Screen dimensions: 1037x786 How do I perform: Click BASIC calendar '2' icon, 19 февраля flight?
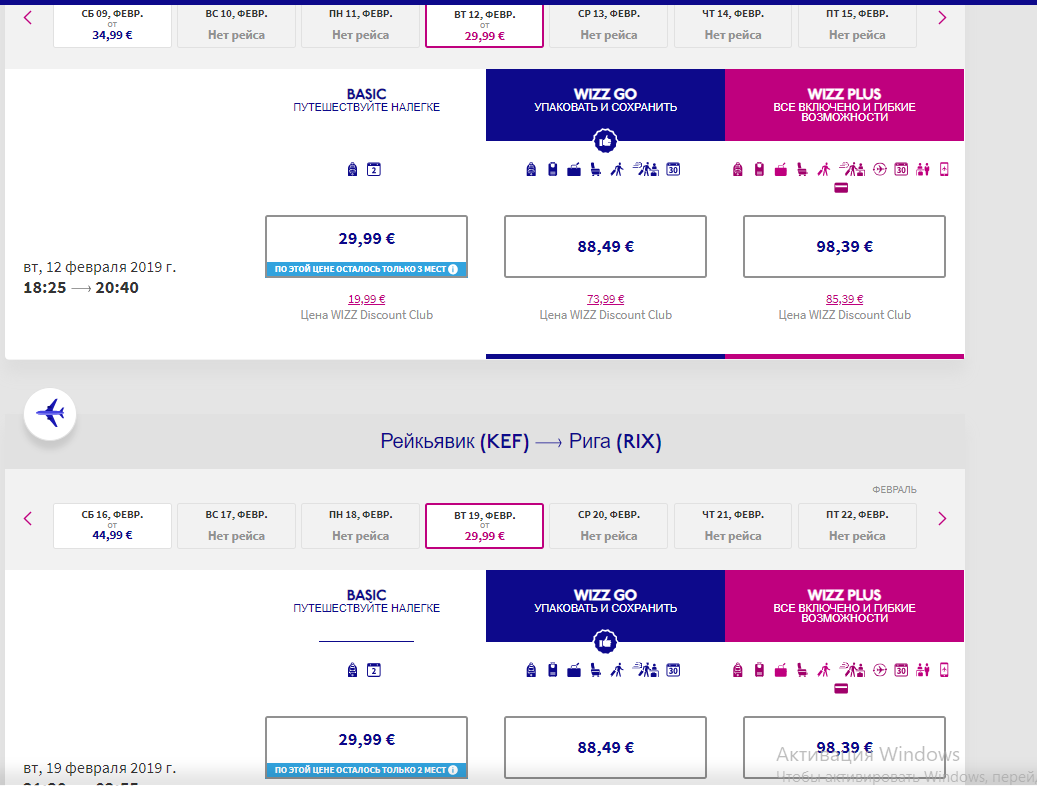tap(374, 670)
